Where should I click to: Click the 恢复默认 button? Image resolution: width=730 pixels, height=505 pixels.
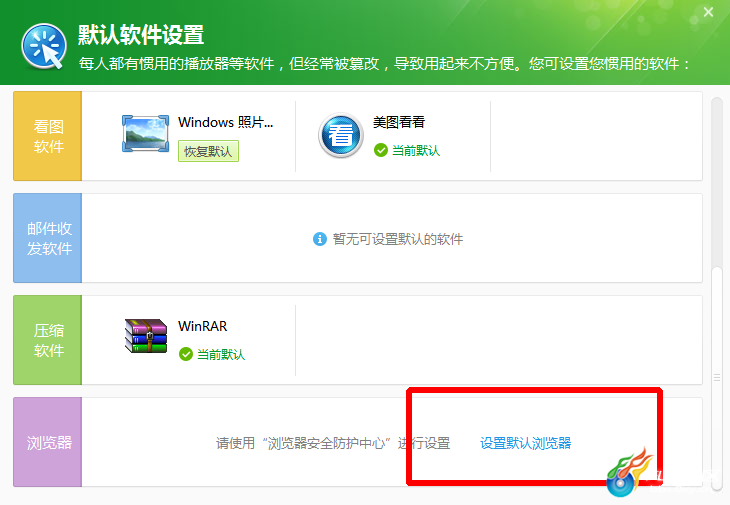[208, 151]
